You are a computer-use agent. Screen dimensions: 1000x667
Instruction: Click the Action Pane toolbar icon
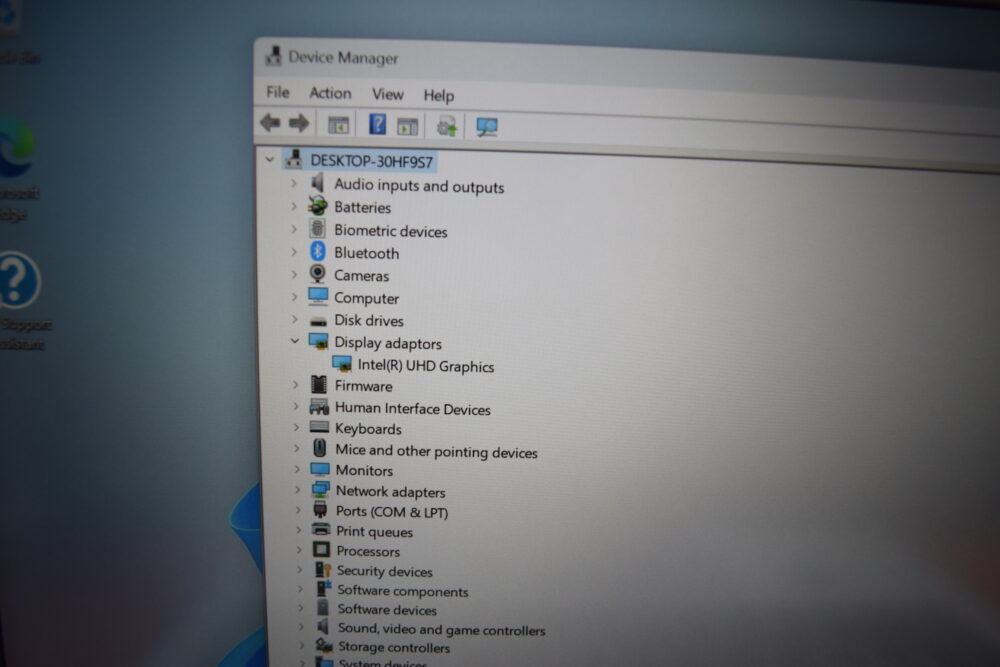pyautogui.click(x=407, y=126)
